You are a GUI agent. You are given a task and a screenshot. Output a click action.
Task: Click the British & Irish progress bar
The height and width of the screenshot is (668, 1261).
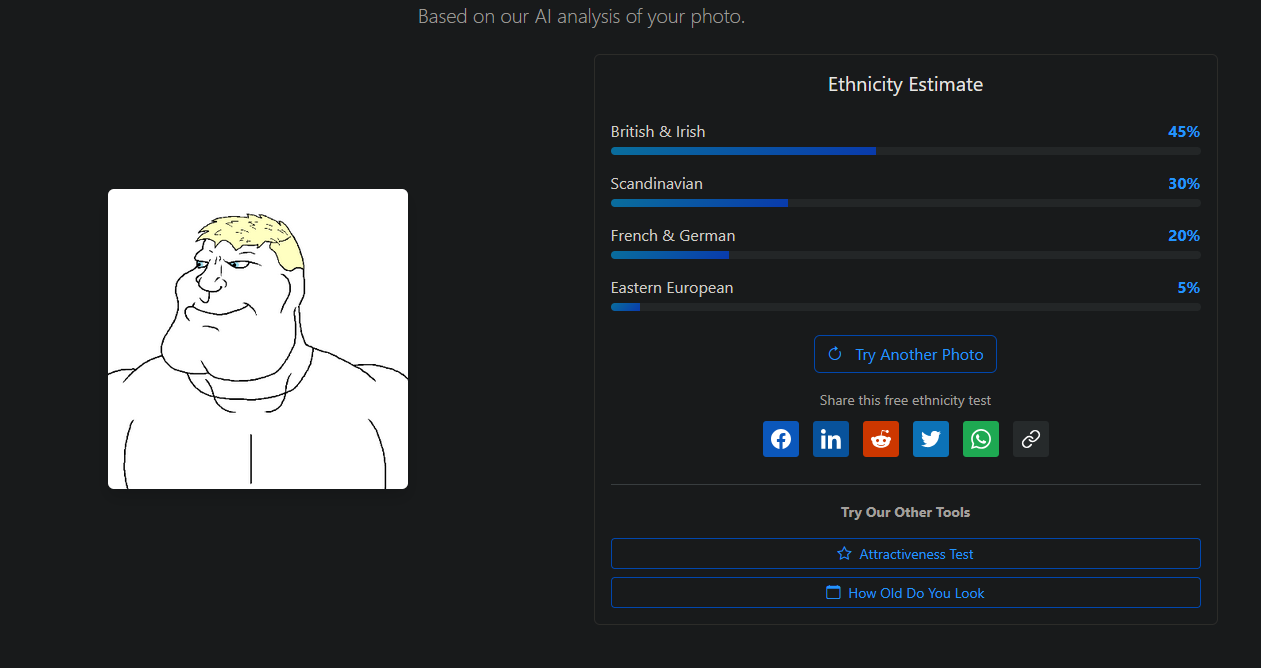pos(905,151)
